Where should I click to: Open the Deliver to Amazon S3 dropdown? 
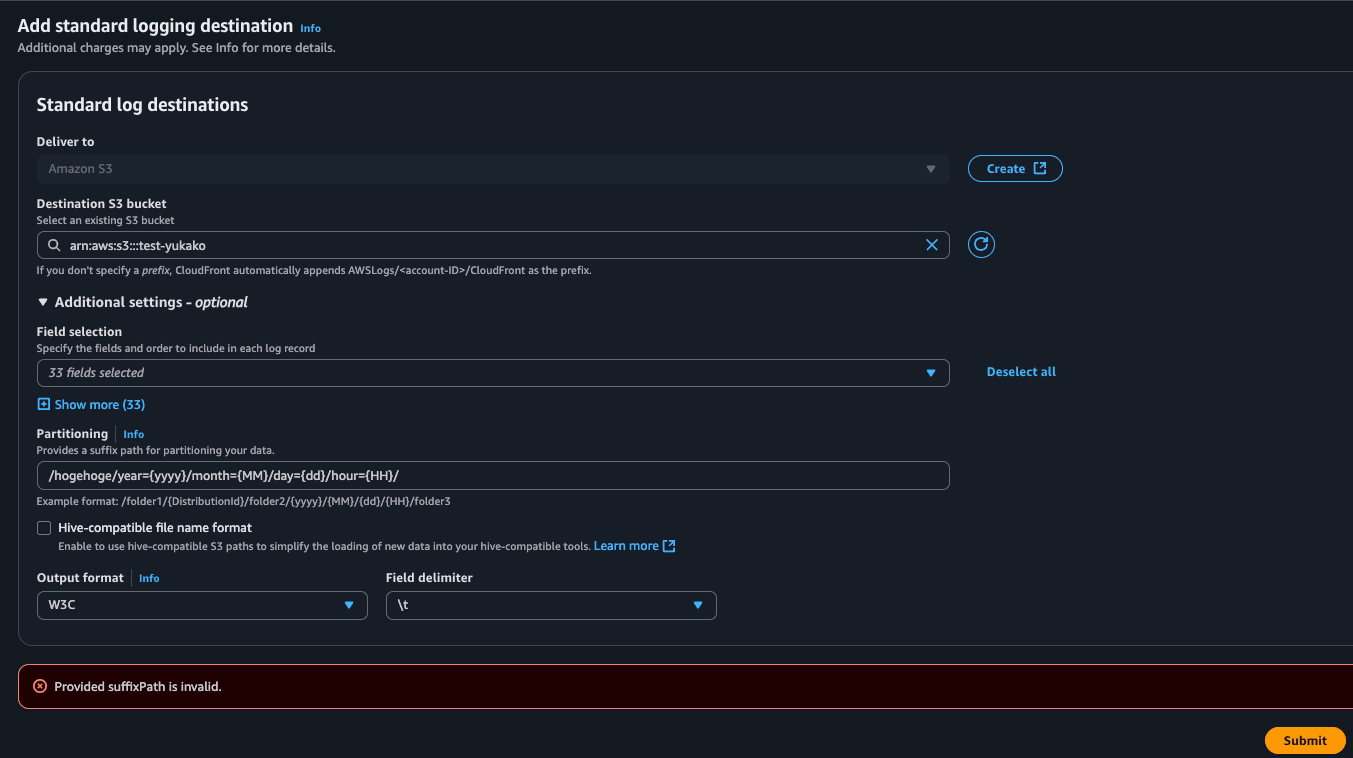coord(493,169)
